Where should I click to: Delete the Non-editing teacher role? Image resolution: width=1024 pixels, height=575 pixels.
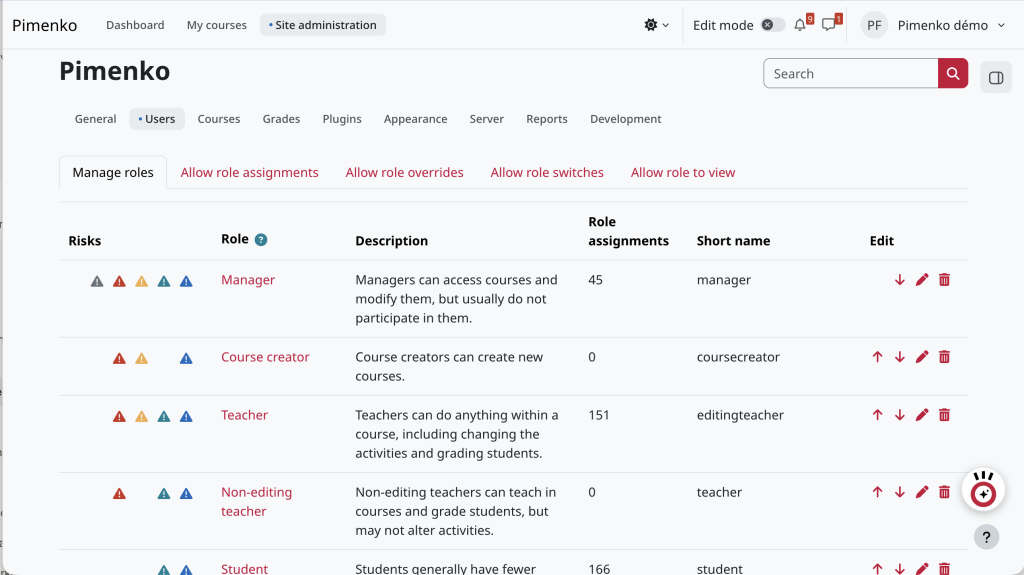944,492
